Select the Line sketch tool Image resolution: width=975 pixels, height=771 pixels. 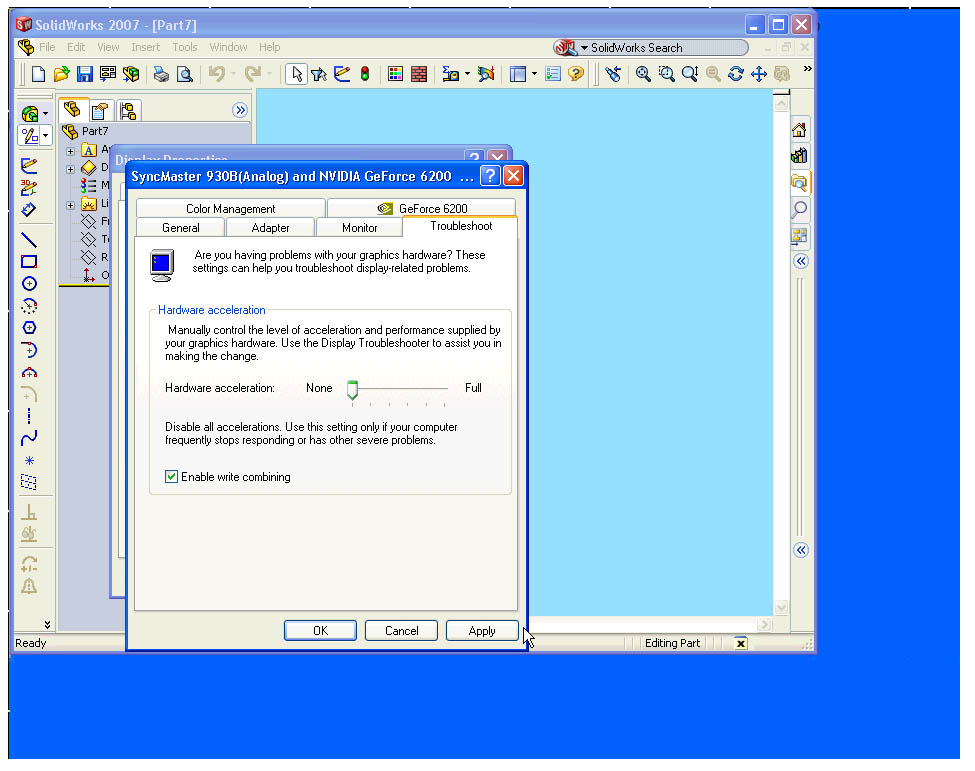pos(29,240)
